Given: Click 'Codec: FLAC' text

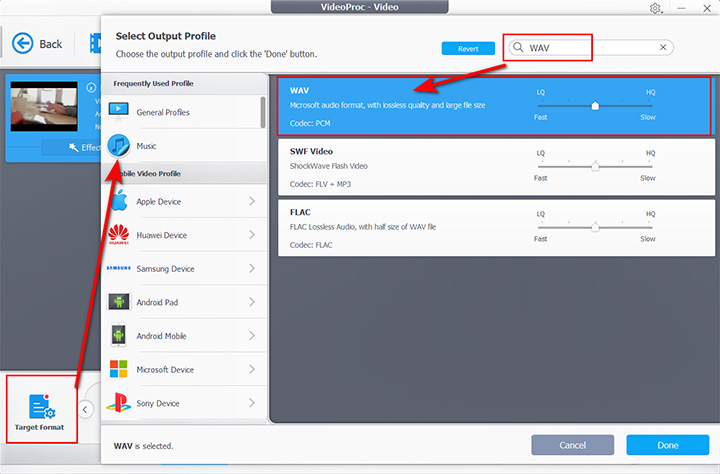Looking at the screenshot, I should click(311, 245).
